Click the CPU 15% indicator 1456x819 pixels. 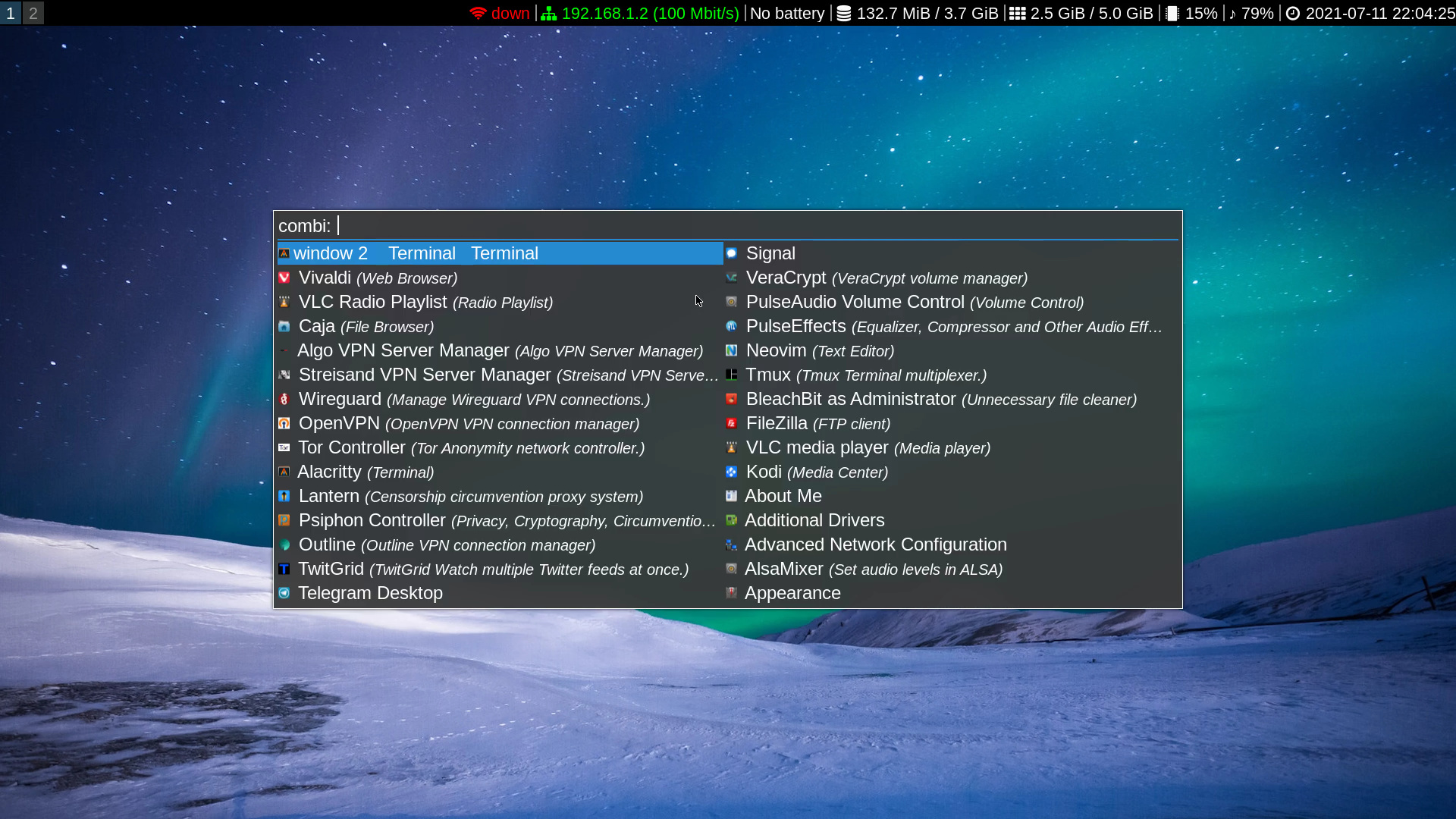(x=1191, y=14)
